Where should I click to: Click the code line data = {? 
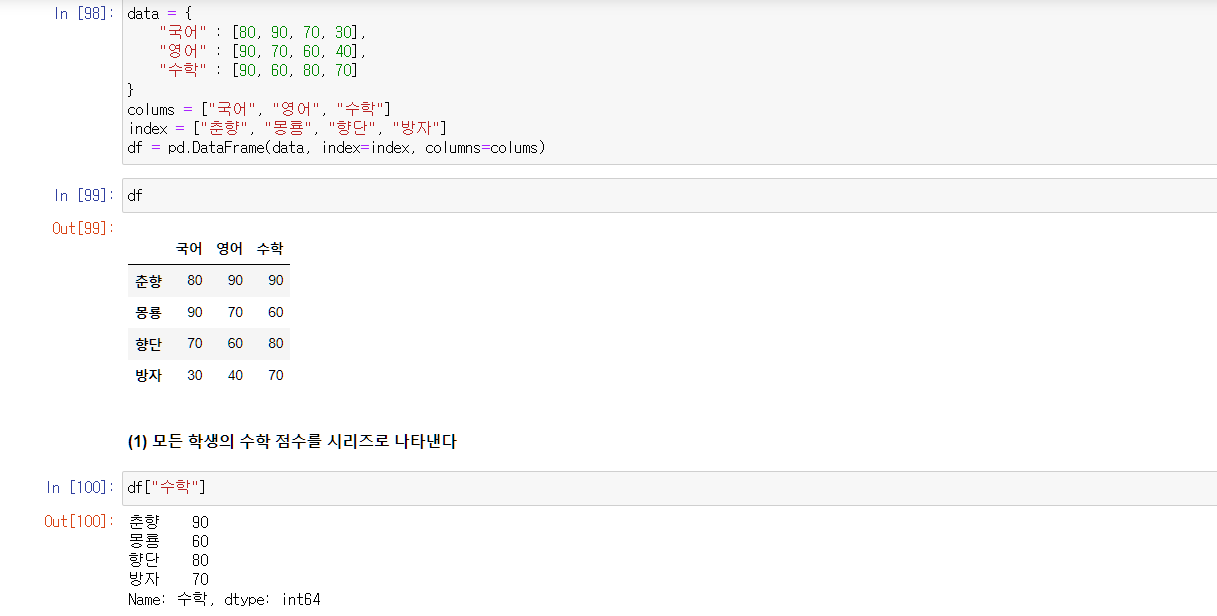[x=159, y=14]
